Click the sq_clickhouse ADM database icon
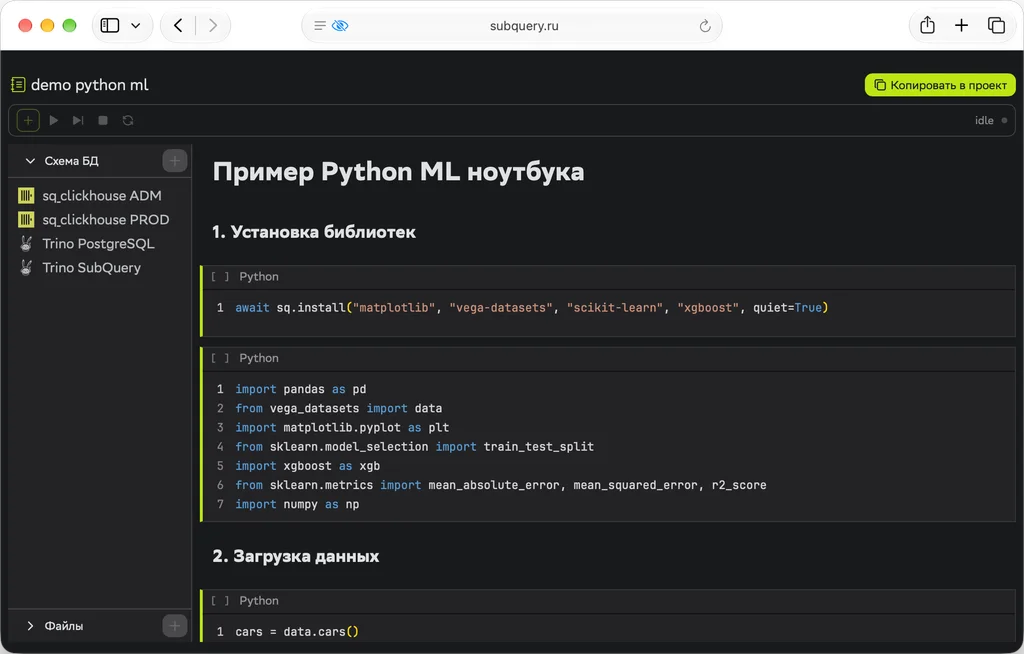The image size is (1024, 654). pos(26,195)
